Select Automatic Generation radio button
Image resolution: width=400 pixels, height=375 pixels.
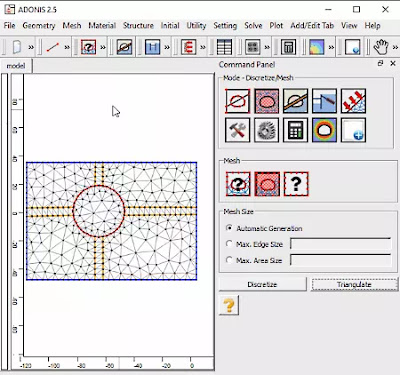pyautogui.click(x=229, y=228)
